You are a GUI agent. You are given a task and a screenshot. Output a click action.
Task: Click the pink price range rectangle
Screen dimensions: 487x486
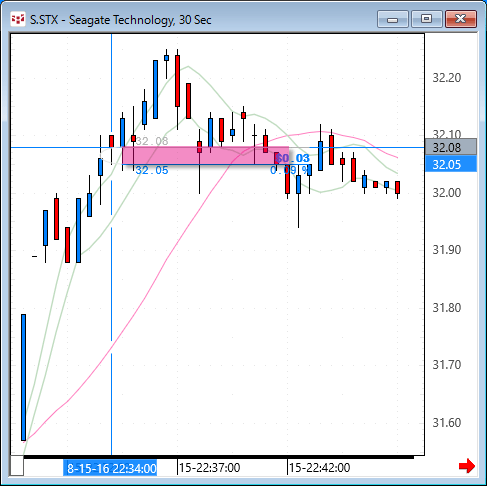pyautogui.click(x=206, y=156)
